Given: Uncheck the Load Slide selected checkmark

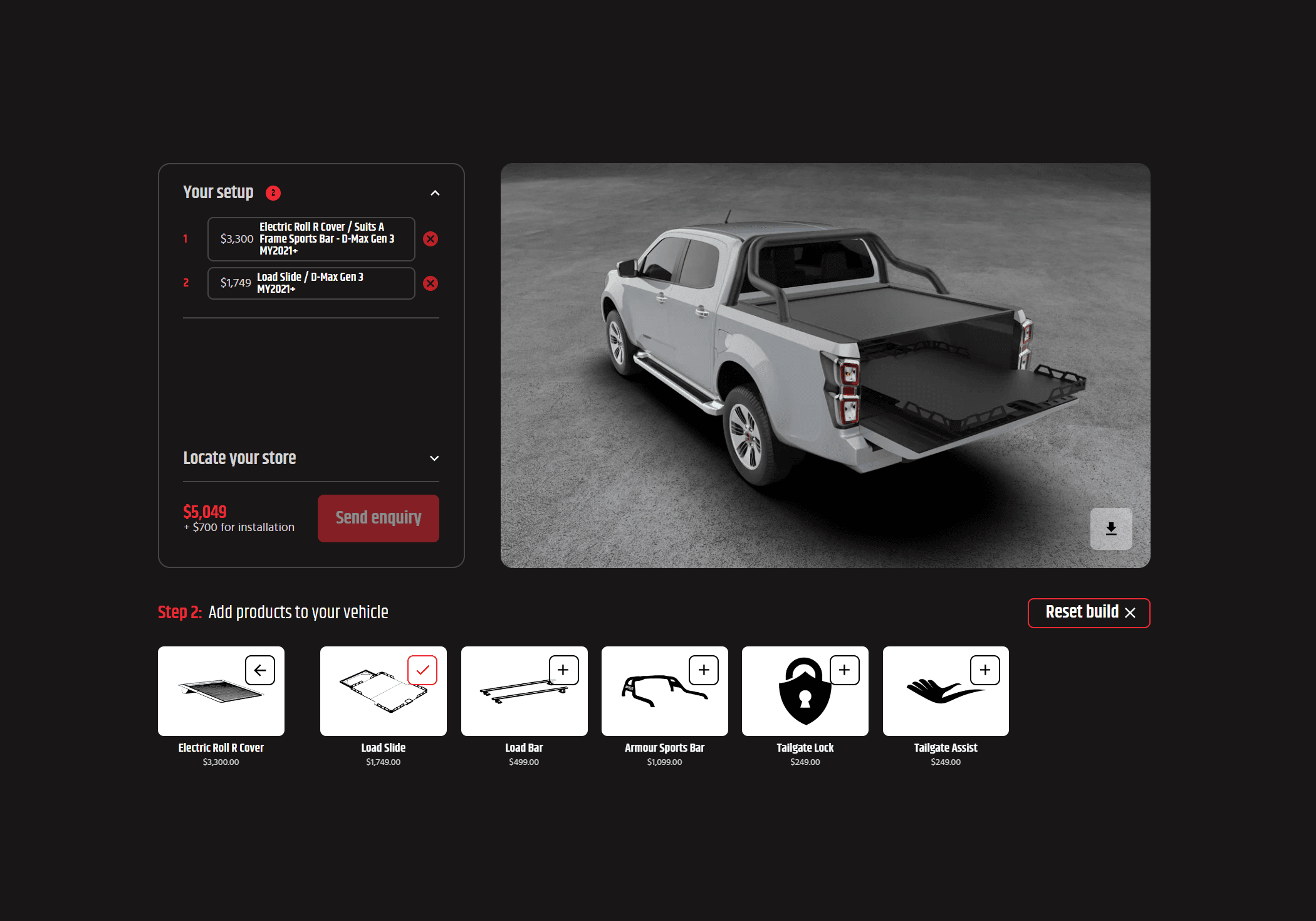Looking at the screenshot, I should point(422,670).
